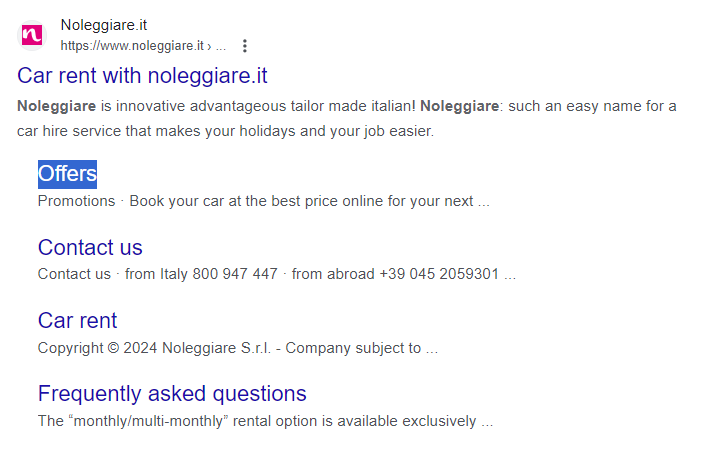The image size is (707, 453).
Task: Open the three-dot result options menu
Action: (x=245, y=46)
